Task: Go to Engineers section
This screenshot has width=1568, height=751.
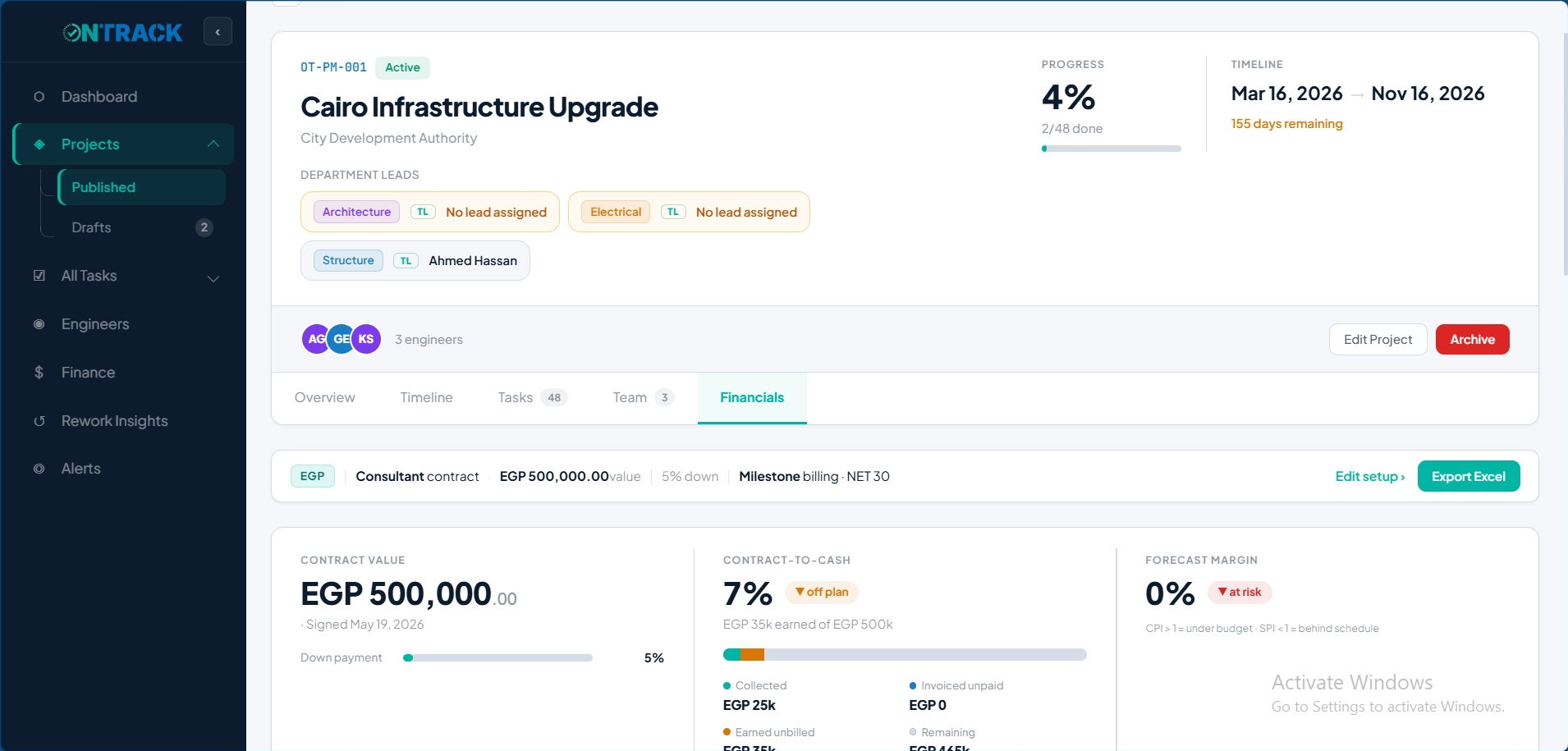Action: 123,324
